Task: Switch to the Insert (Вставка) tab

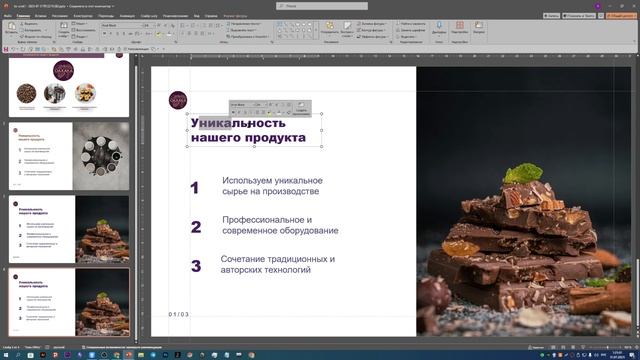Action: click(40, 16)
